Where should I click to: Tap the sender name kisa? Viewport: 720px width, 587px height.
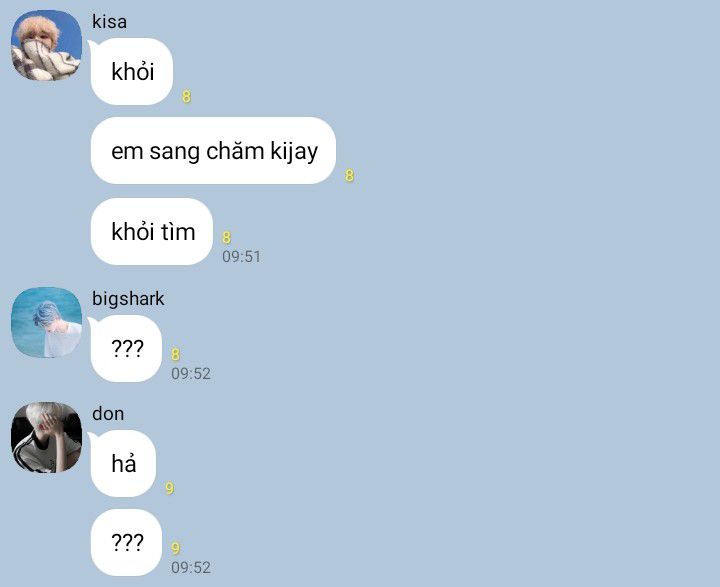click(109, 22)
